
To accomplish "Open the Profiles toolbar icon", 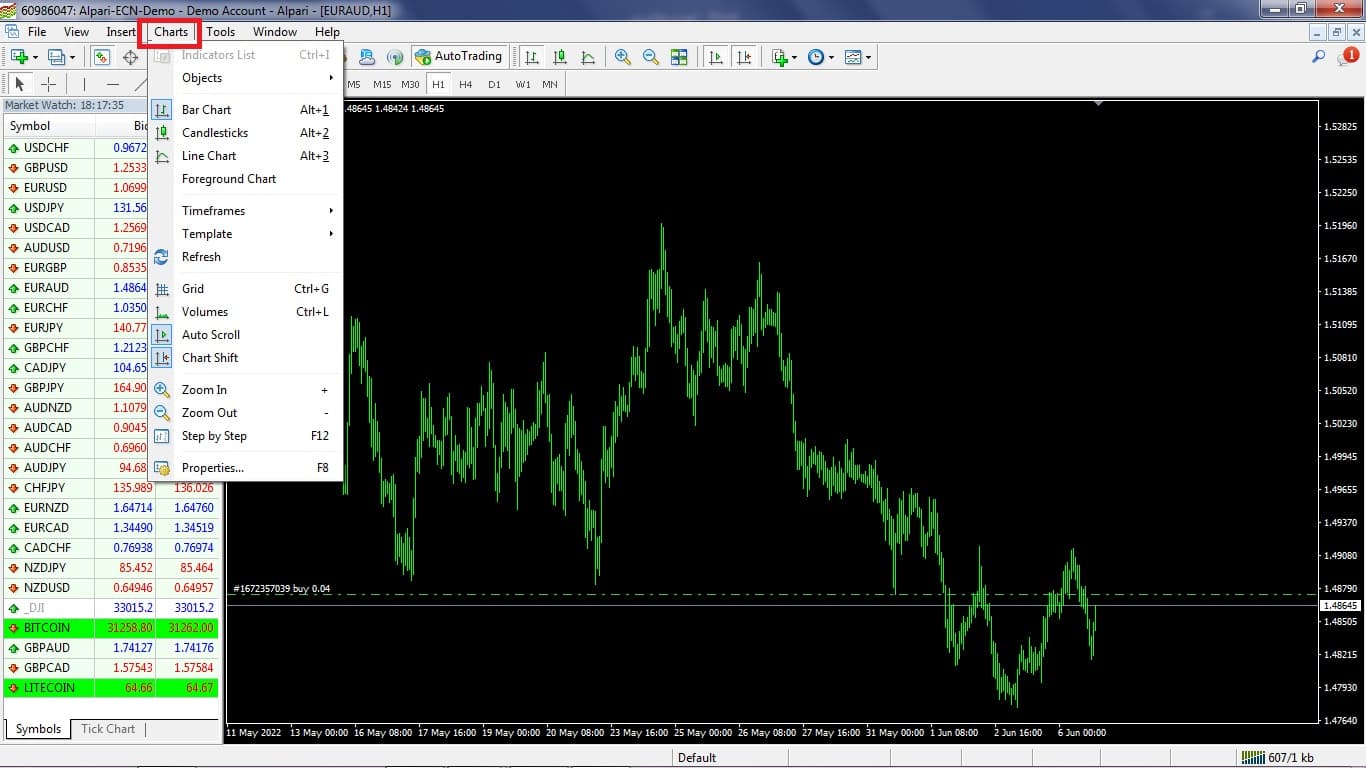I will [x=57, y=57].
